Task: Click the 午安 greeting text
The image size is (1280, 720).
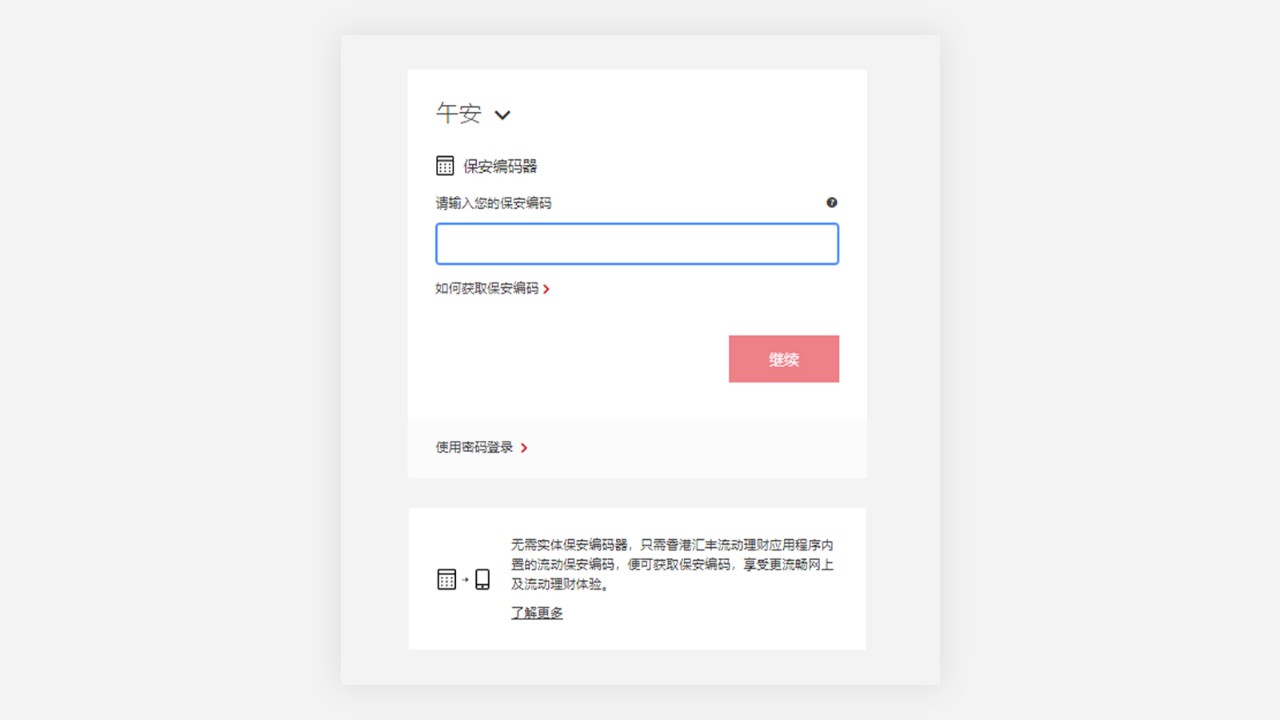Action: click(x=458, y=113)
